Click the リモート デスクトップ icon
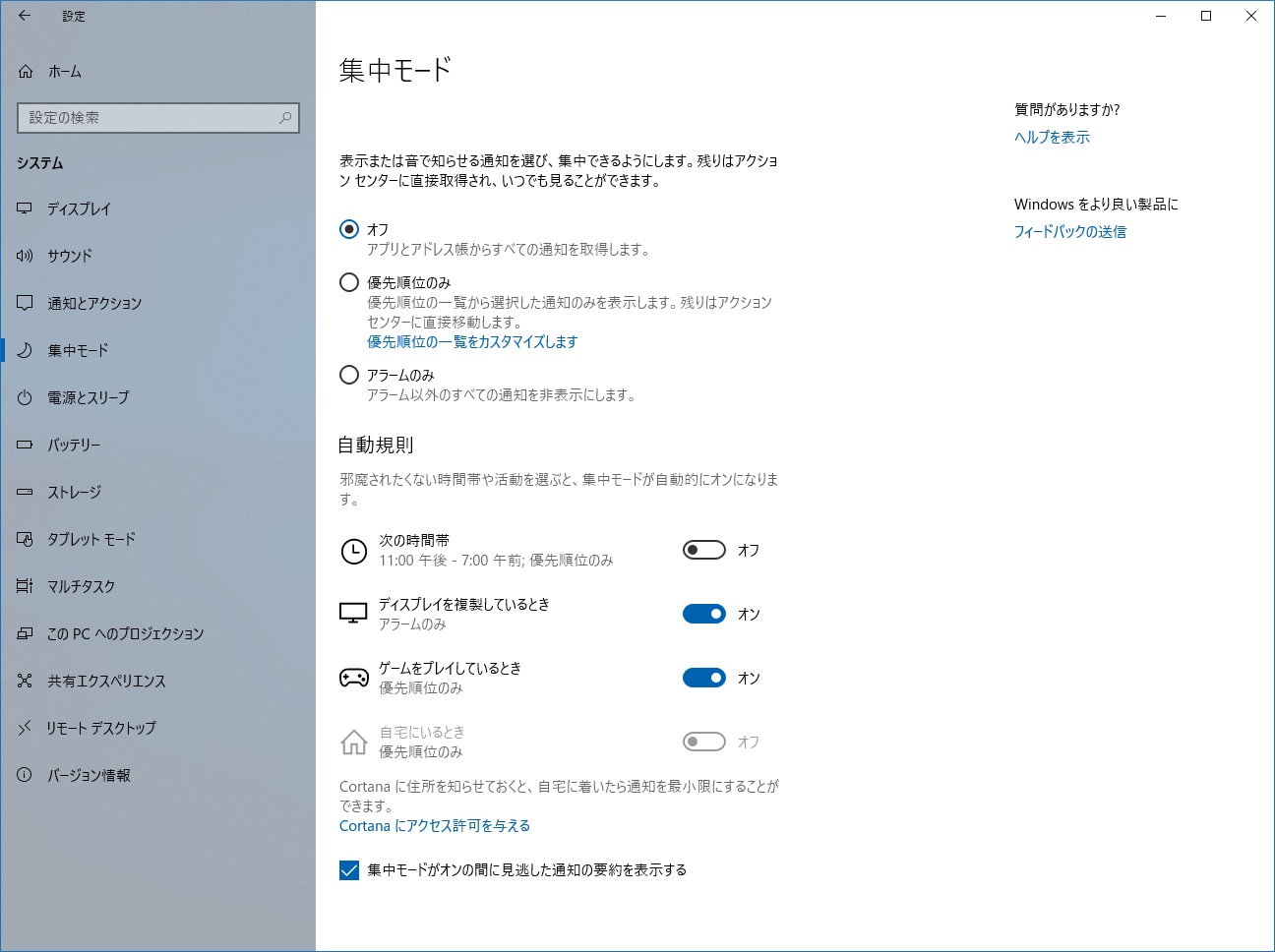This screenshot has height=952, width=1275. [x=25, y=728]
